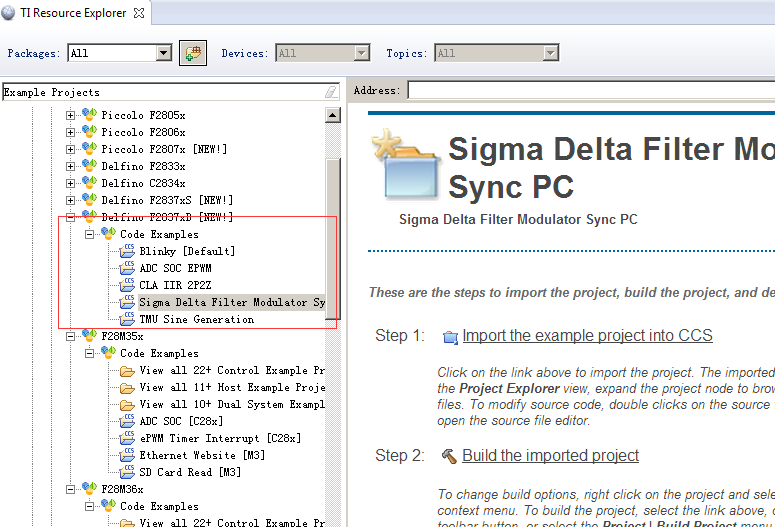Click folder icon of View all 10+ Dual System

click(x=128, y=405)
